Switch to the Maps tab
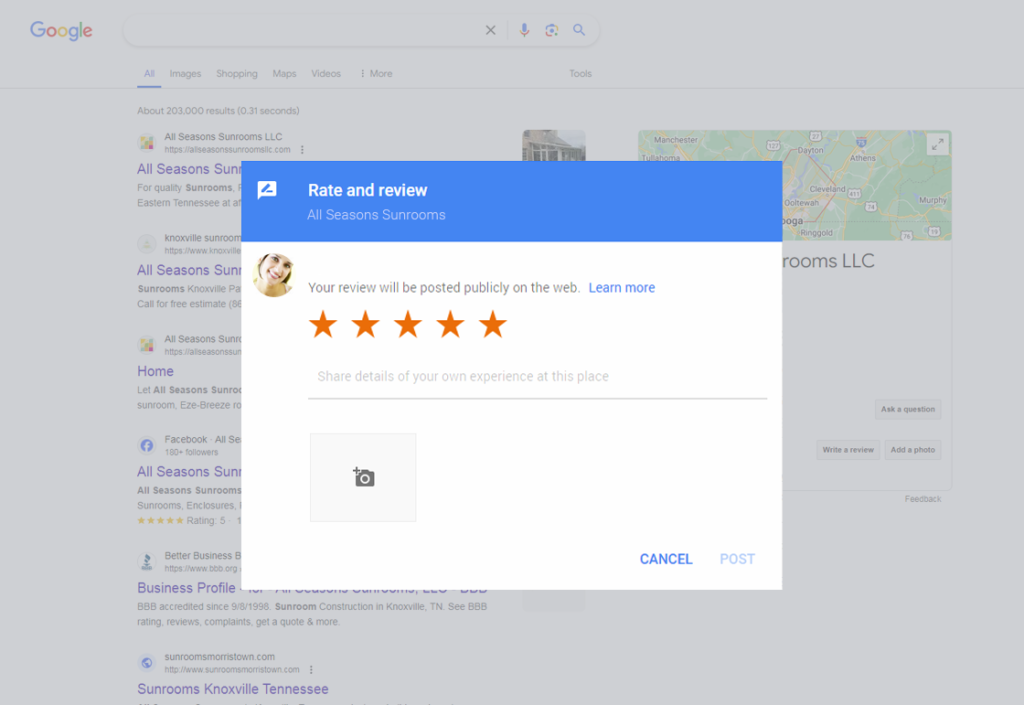 click(x=284, y=74)
